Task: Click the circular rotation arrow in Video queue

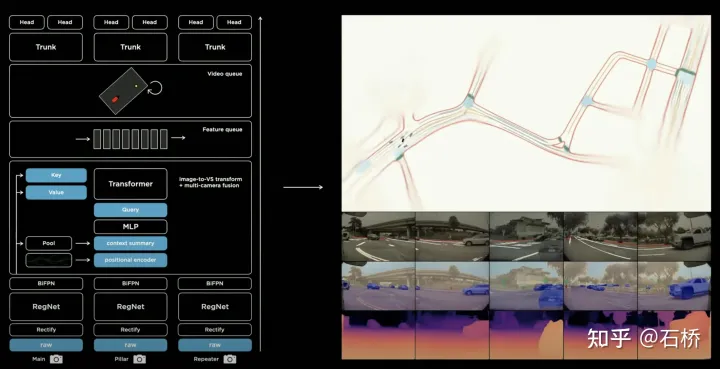Action: 155,88
